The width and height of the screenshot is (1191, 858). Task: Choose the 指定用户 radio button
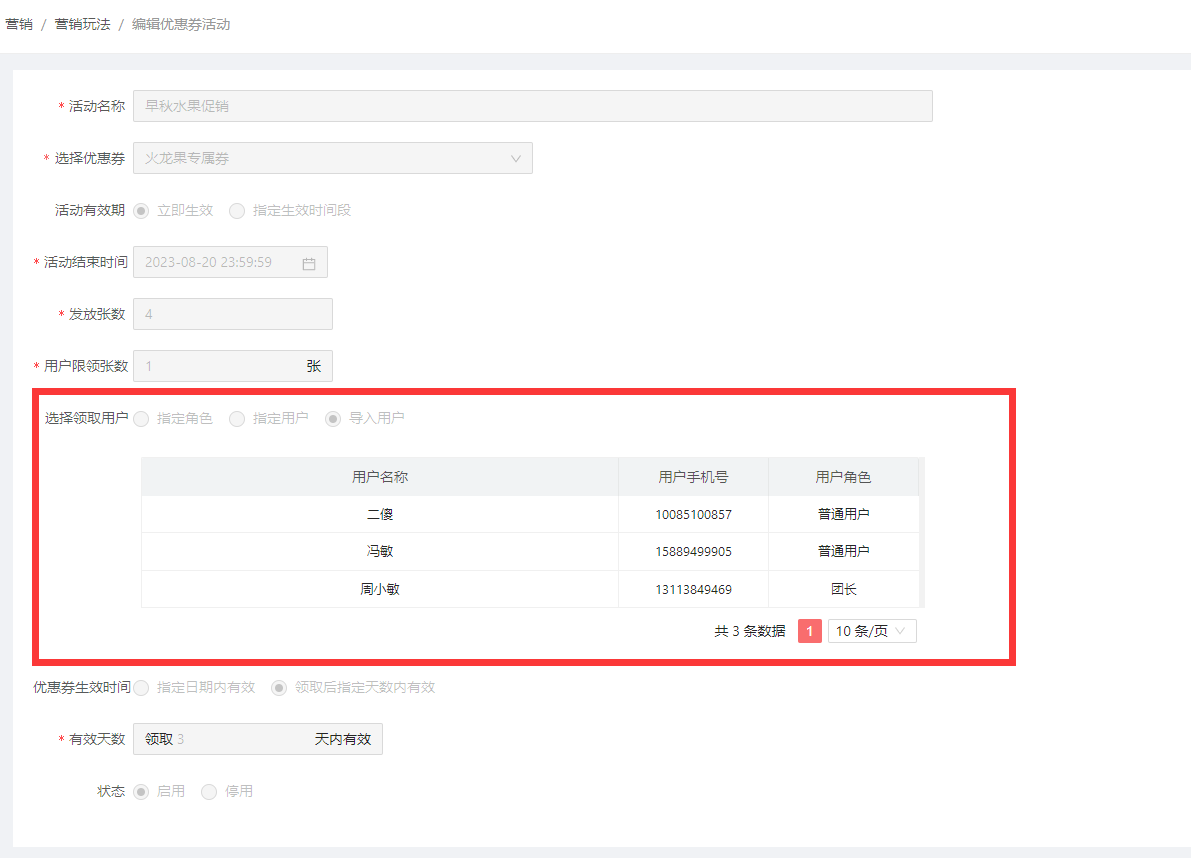point(237,419)
